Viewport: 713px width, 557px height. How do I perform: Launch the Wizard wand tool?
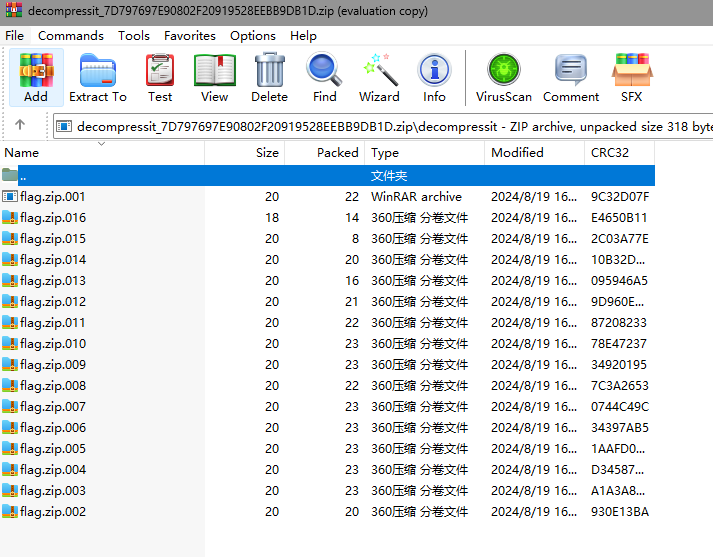(x=379, y=78)
